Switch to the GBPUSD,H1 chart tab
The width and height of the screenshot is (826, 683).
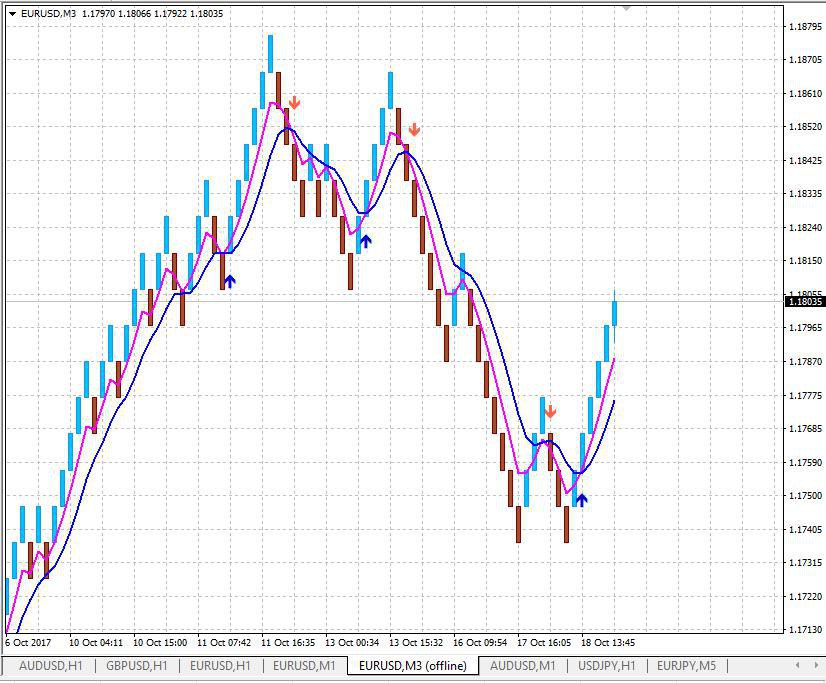(136, 666)
